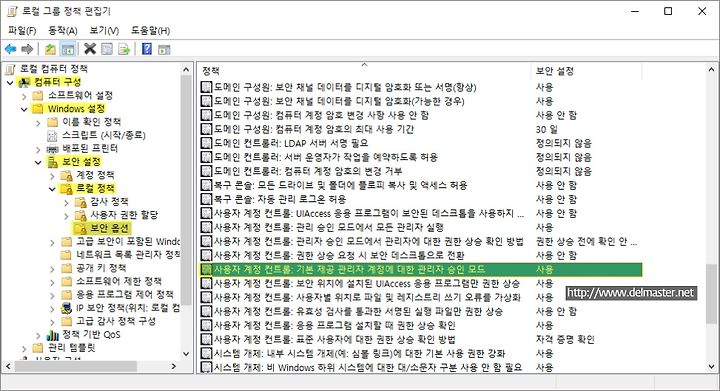Select 보안 옵션 in the tree

pos(109,228)
